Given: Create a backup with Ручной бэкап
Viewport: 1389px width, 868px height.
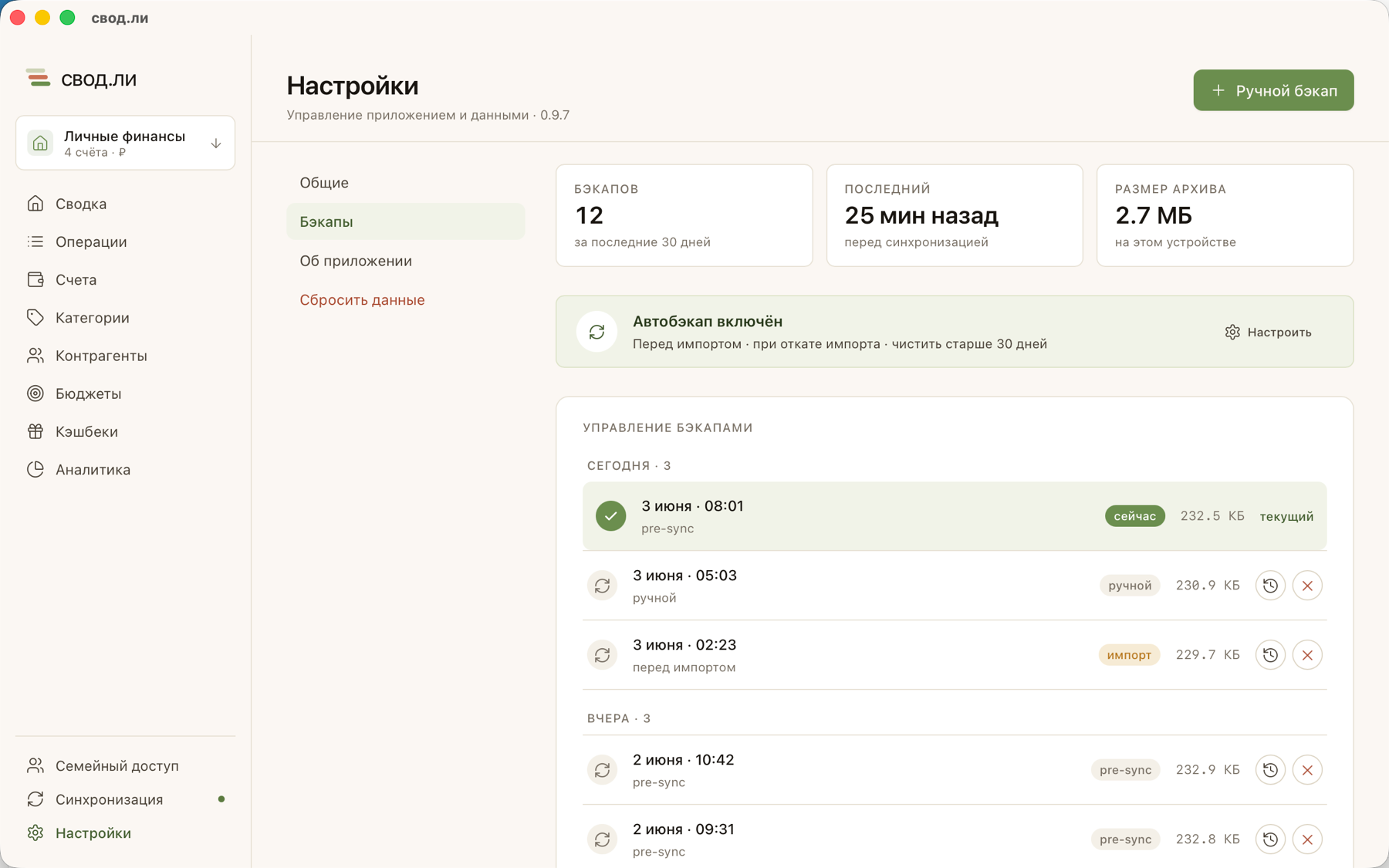Looking at the screenshot, I should [x=1273, y=90].
